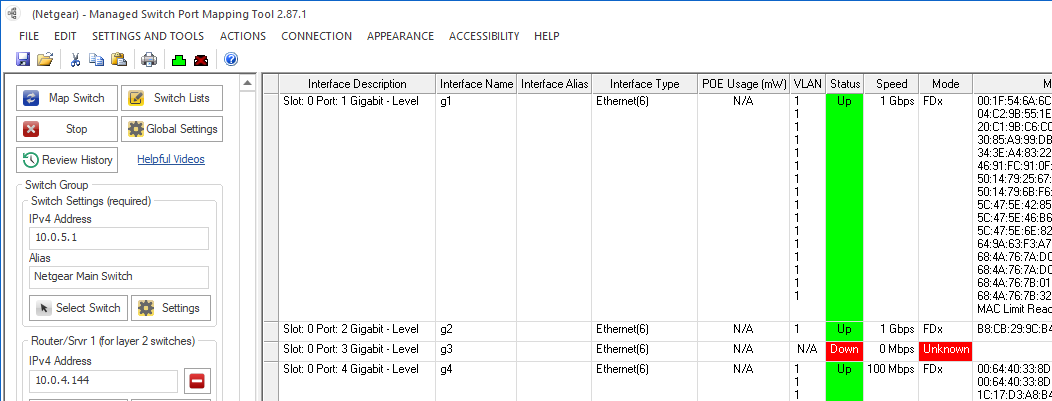Click the Select Switch button
The image size is (1052, 401).
pos(78,308)
